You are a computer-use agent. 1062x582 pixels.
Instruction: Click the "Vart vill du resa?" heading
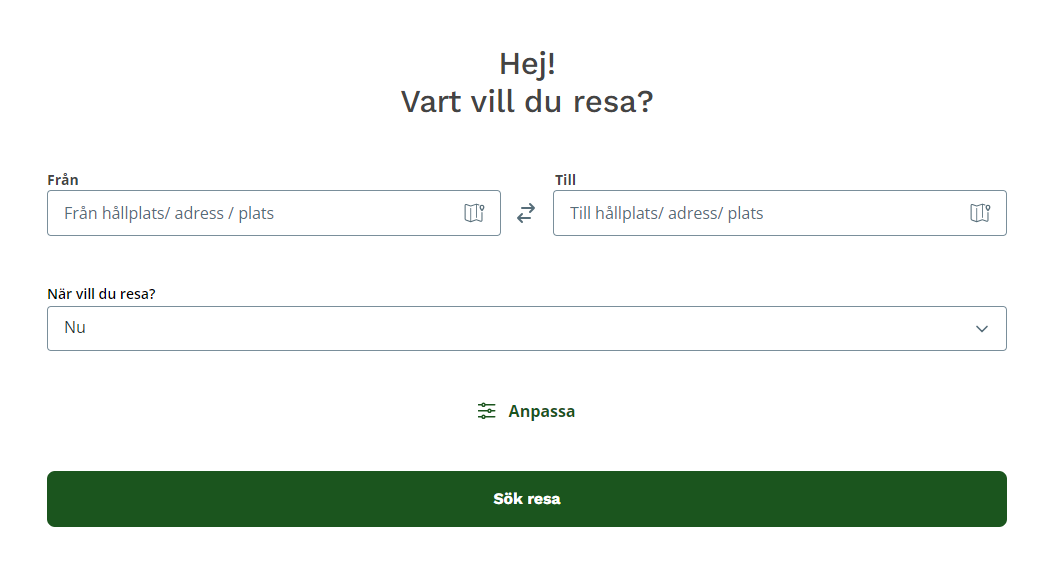[527, 102]
